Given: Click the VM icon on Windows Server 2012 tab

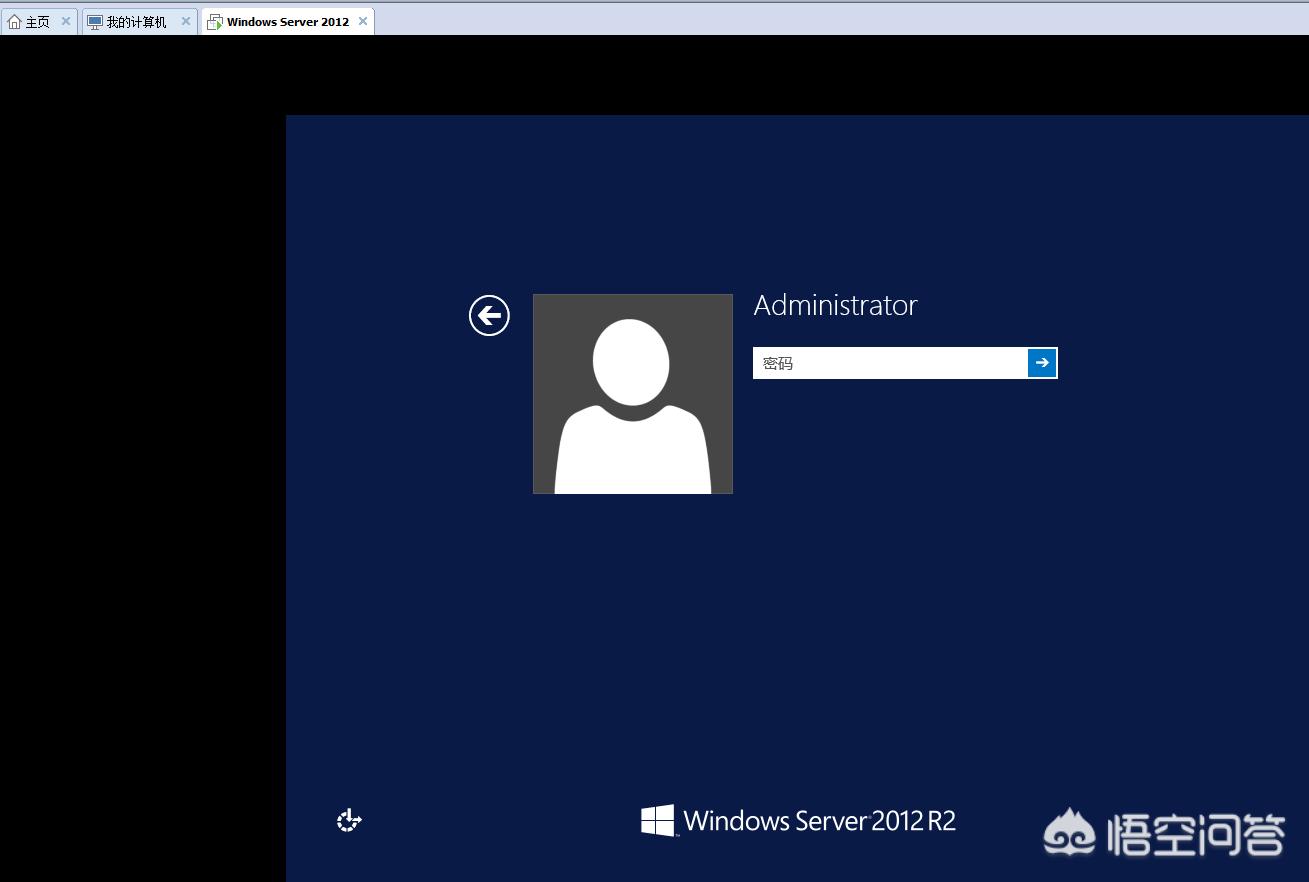Looking at the screenshot, I should [x=214, y=22].
